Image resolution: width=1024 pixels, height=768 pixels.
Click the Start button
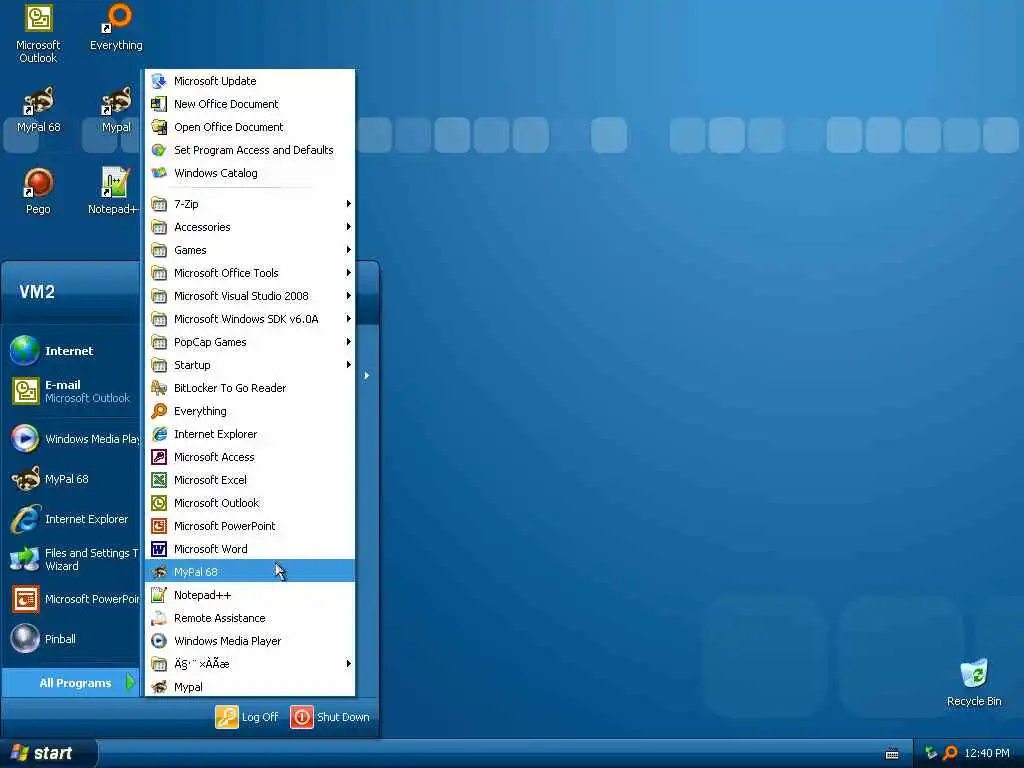point(49,753)
